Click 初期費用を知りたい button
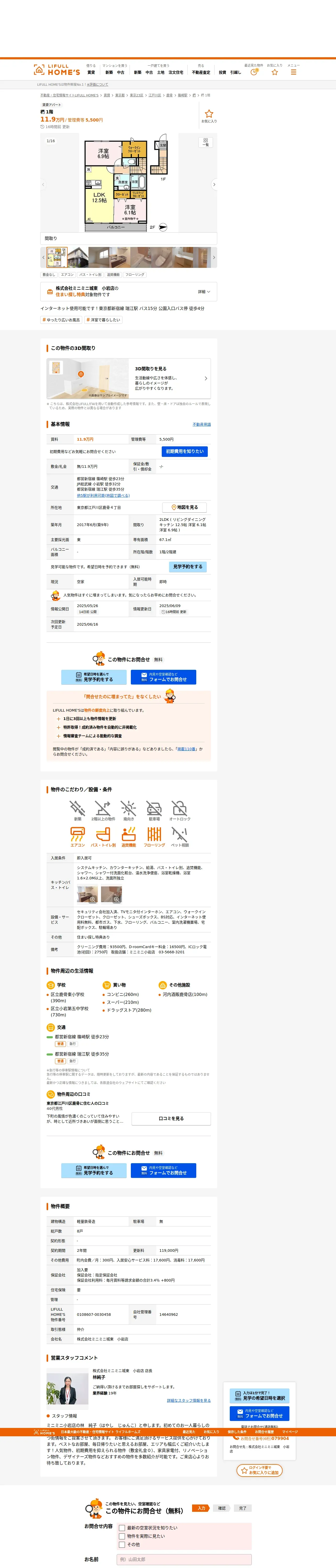 [185, 452]
